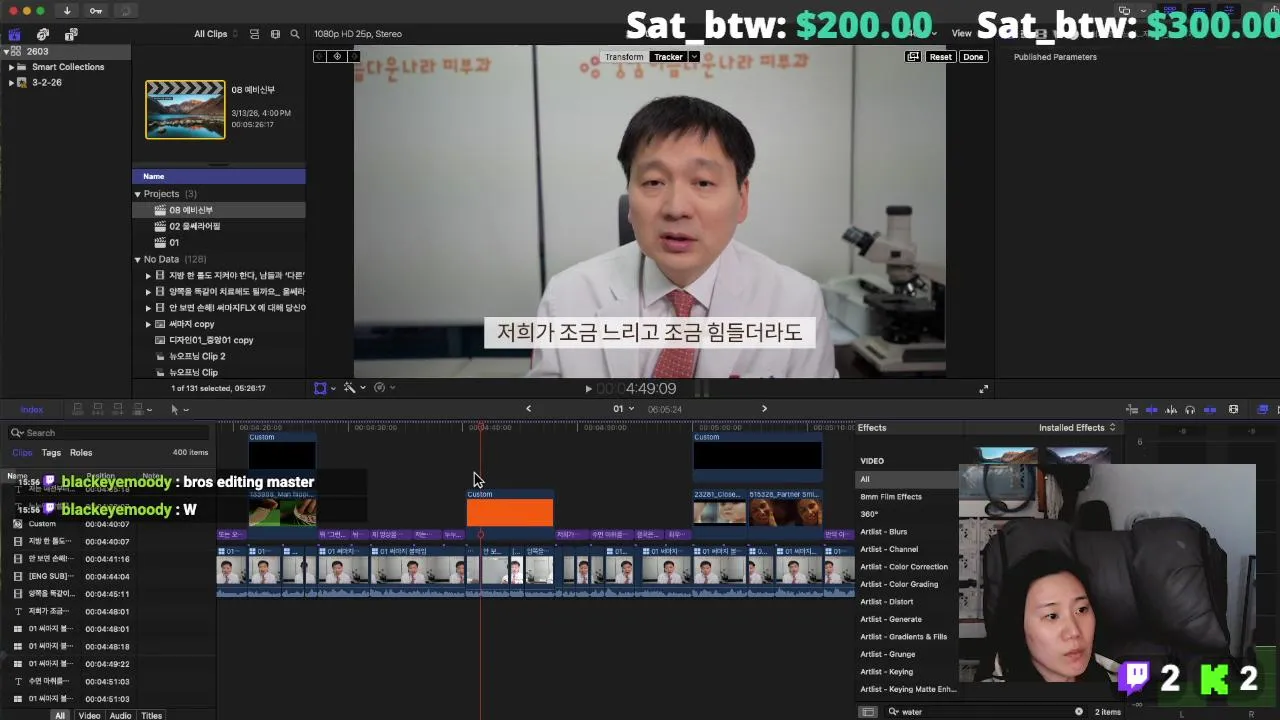The height and width of the screenshot is (720, 1280).
Task: Open the View menu in viewer
Action: (961, 34)
